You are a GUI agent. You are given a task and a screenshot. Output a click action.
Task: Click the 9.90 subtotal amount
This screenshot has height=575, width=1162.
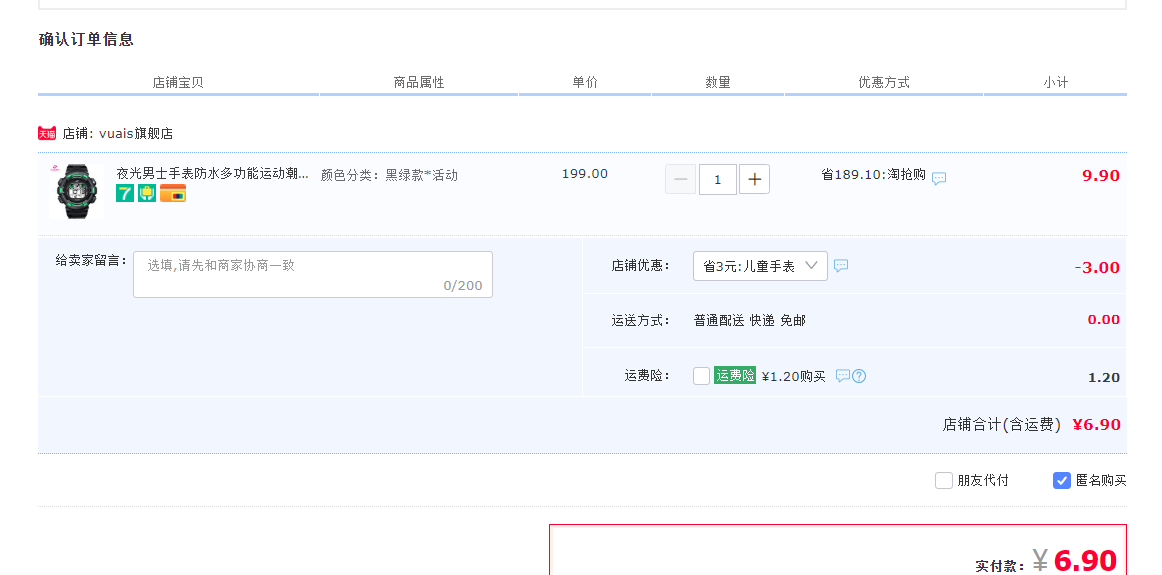(1100, 176)
